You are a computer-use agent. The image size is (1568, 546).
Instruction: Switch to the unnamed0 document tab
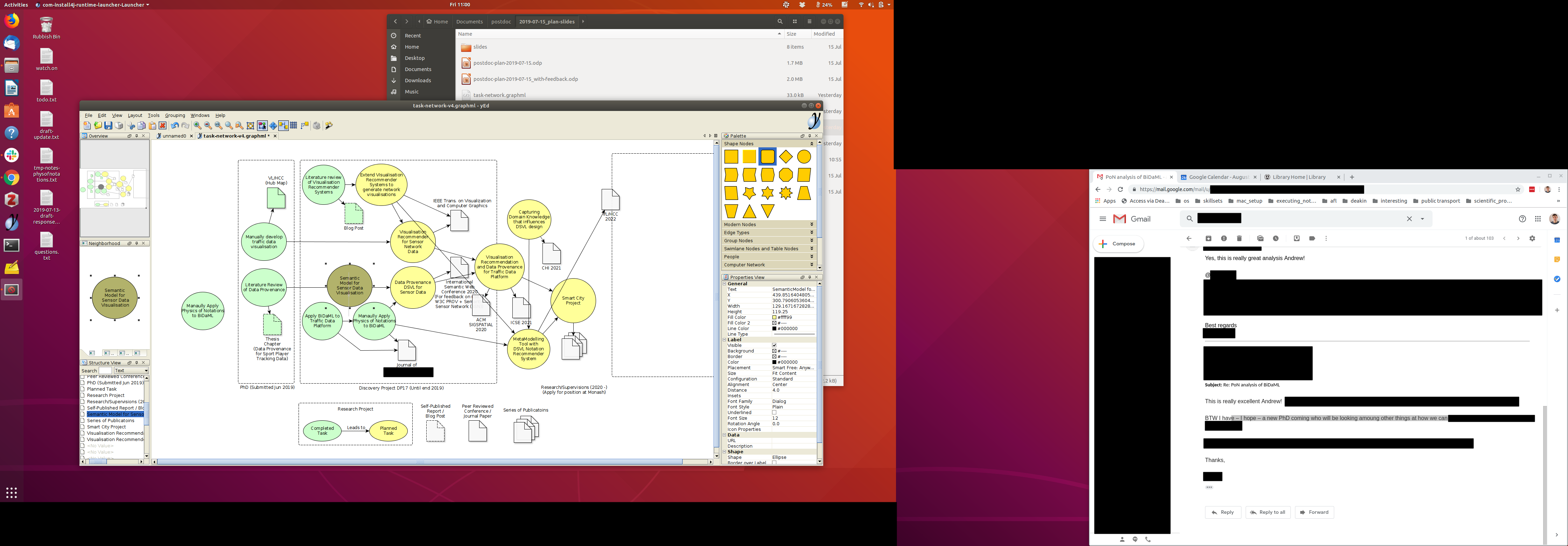(174, 136)
